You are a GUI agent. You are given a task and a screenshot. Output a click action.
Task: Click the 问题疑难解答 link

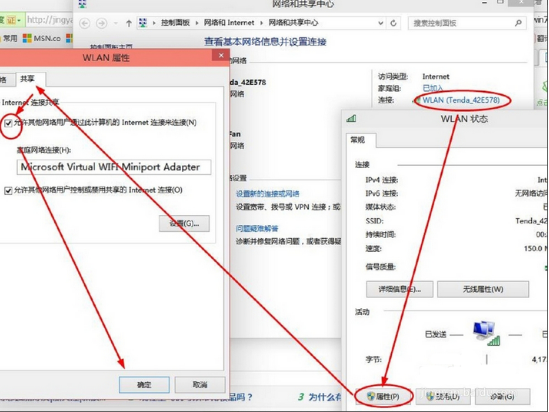[257, 229]
